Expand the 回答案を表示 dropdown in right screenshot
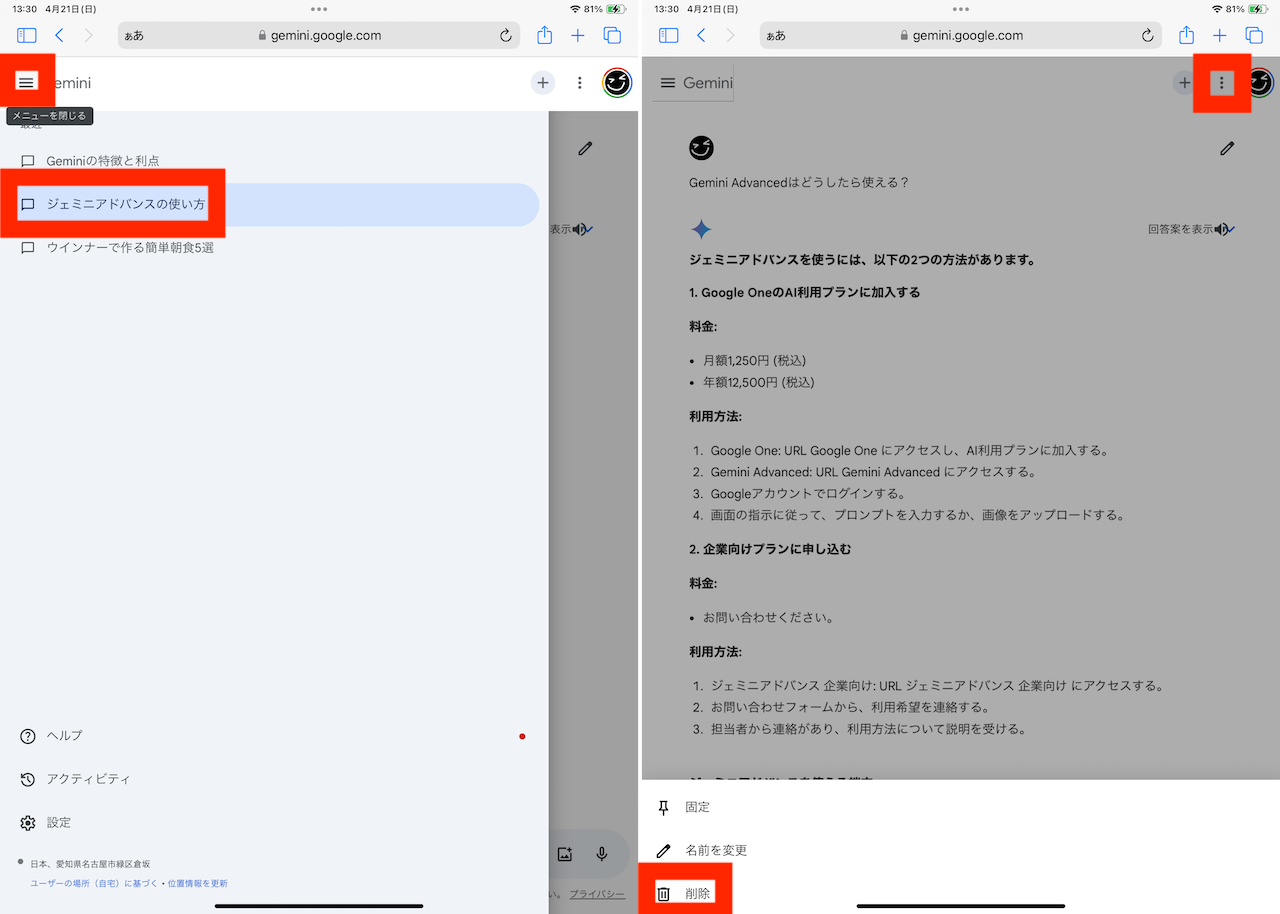The image size is (1280, 914). (x=1191, y=229)
